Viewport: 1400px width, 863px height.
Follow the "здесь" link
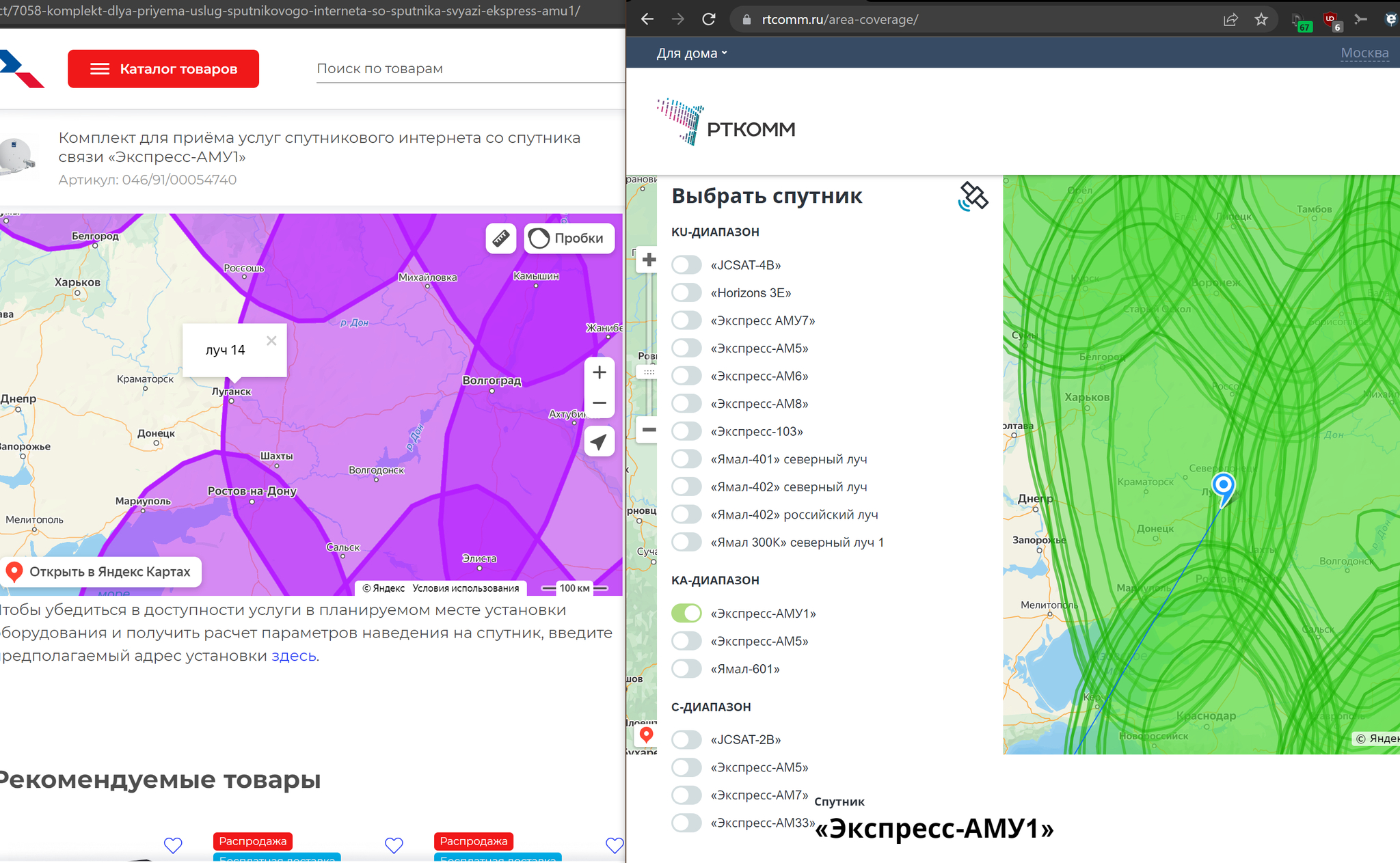tap(294, 656)
